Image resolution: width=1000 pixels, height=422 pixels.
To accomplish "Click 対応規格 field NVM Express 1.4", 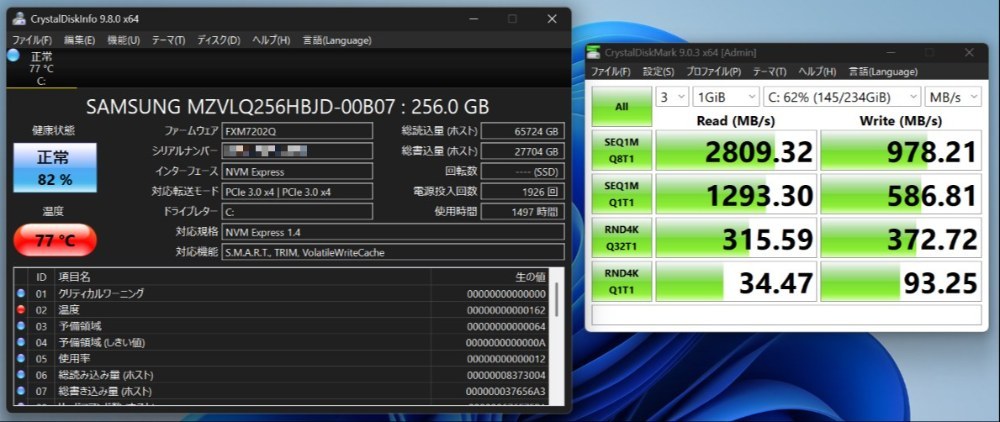I will click(393, 231).
